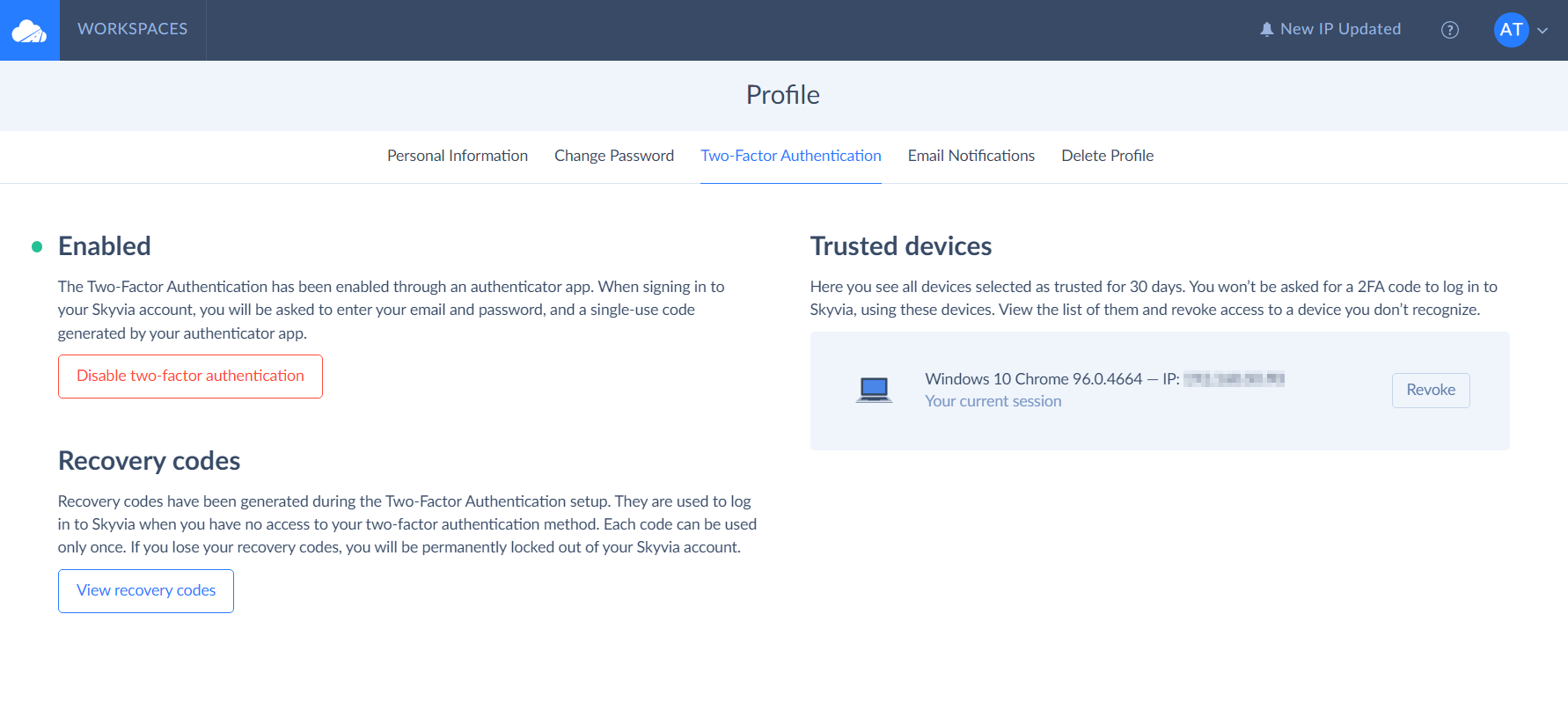Click the AT user avatar
The image size is (1568, 702).
1512,30
